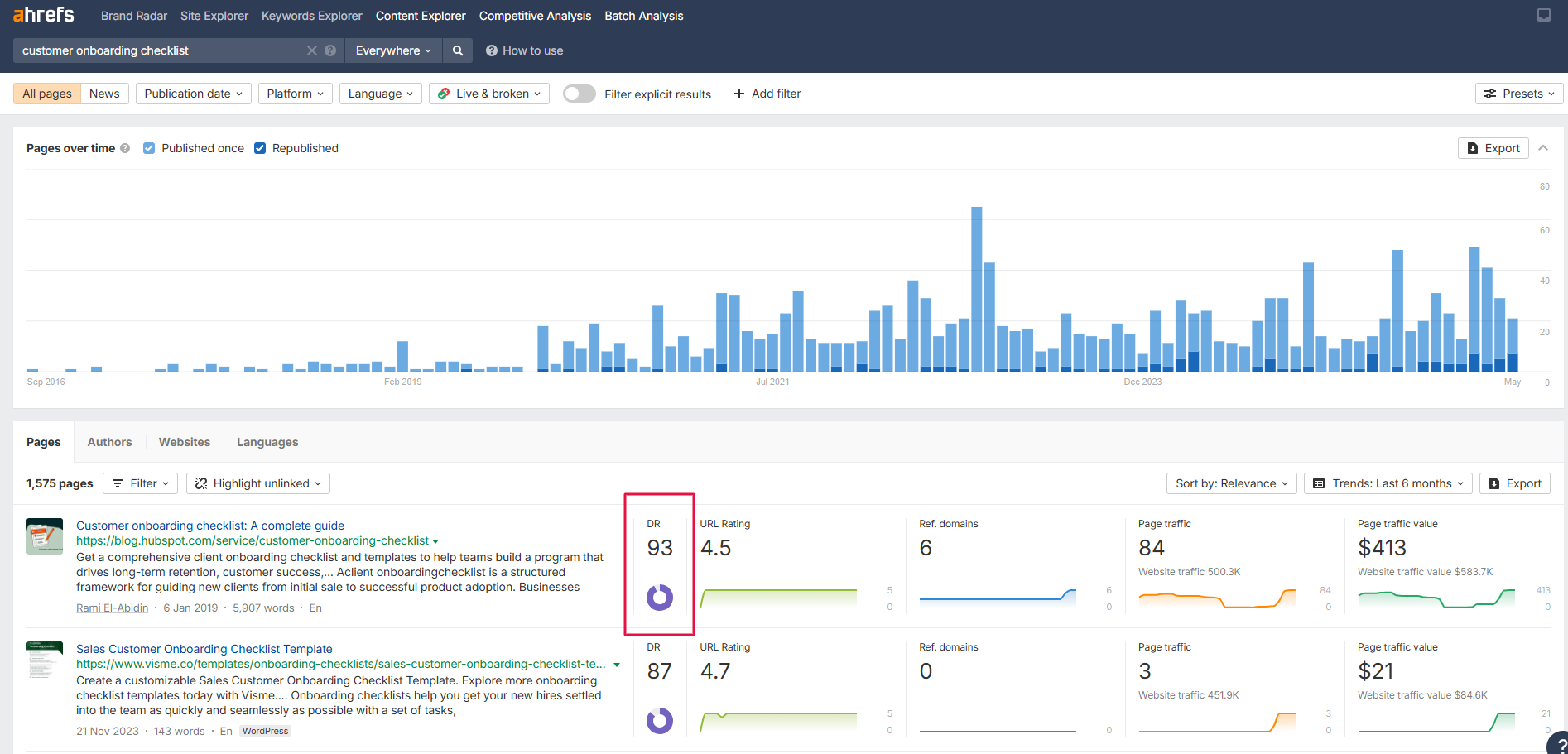The width and height of the screenshot is (1568, 754).
Task: Click the DR 93 donut chart icon
Action: (660, 598)
